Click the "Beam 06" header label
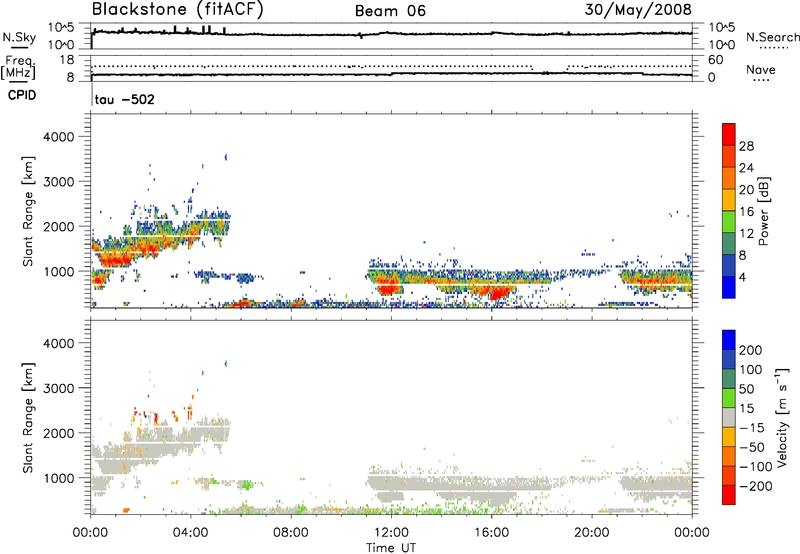This screenshot has width=800, height=554. 390,11
